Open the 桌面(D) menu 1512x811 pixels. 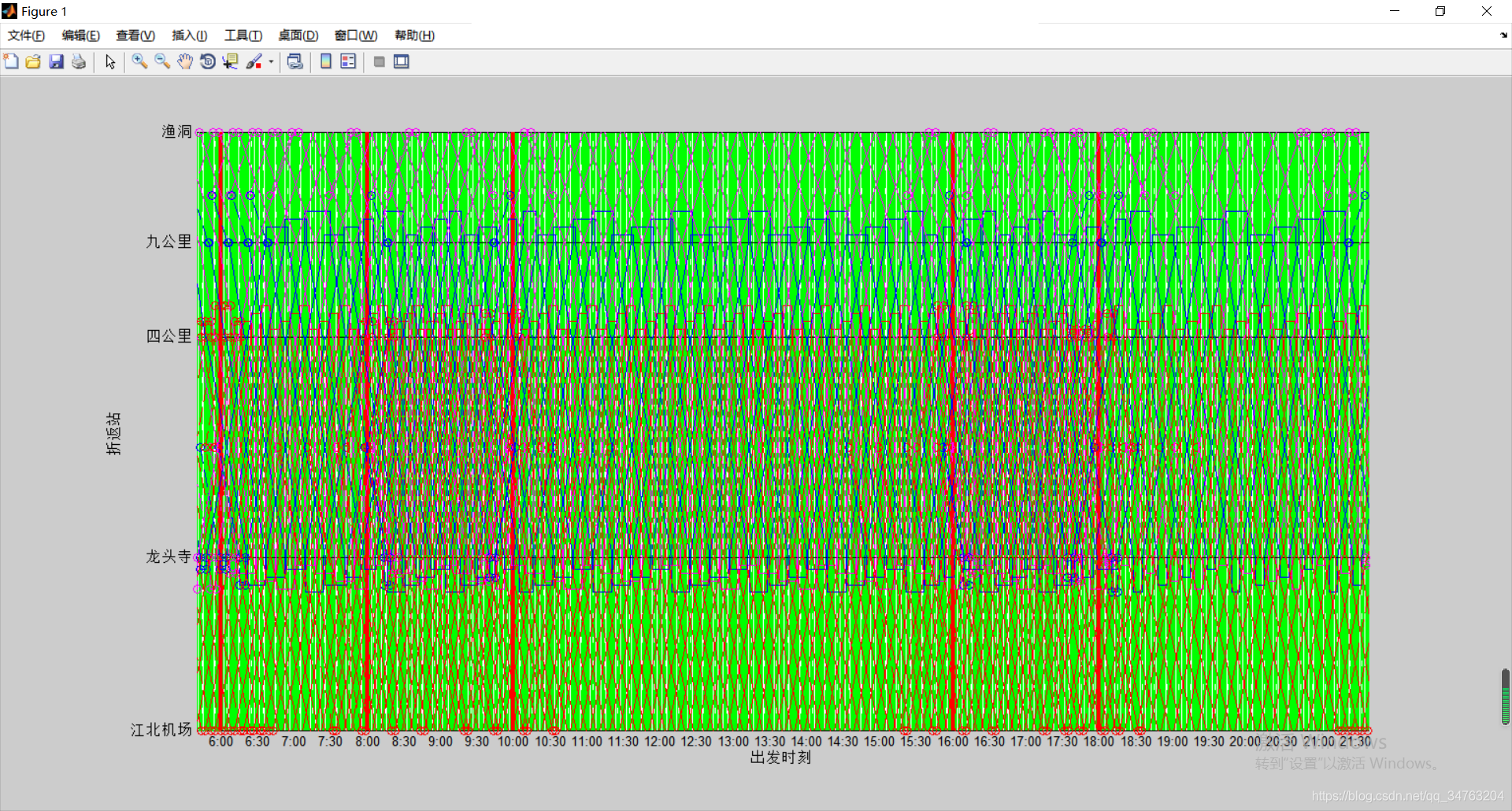(298, 35)
